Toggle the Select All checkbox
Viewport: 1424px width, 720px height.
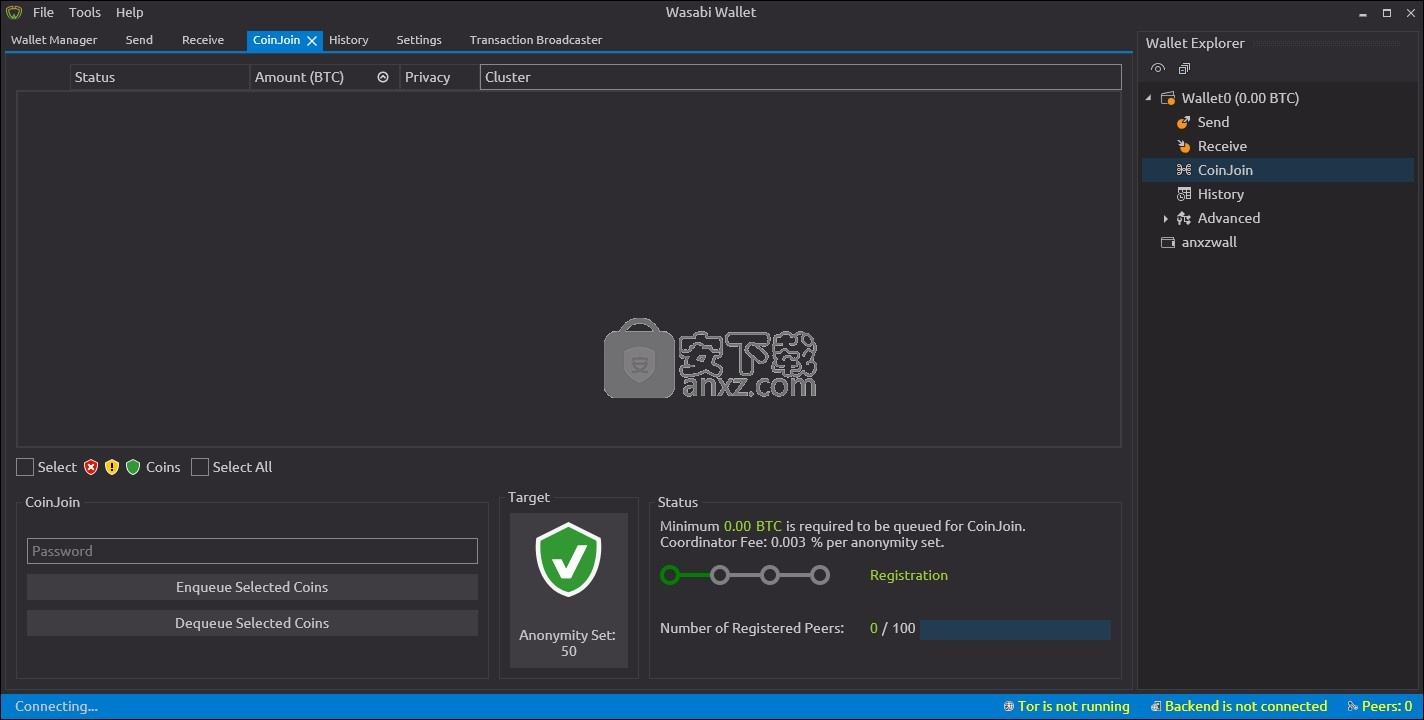(x=200, y=467)
